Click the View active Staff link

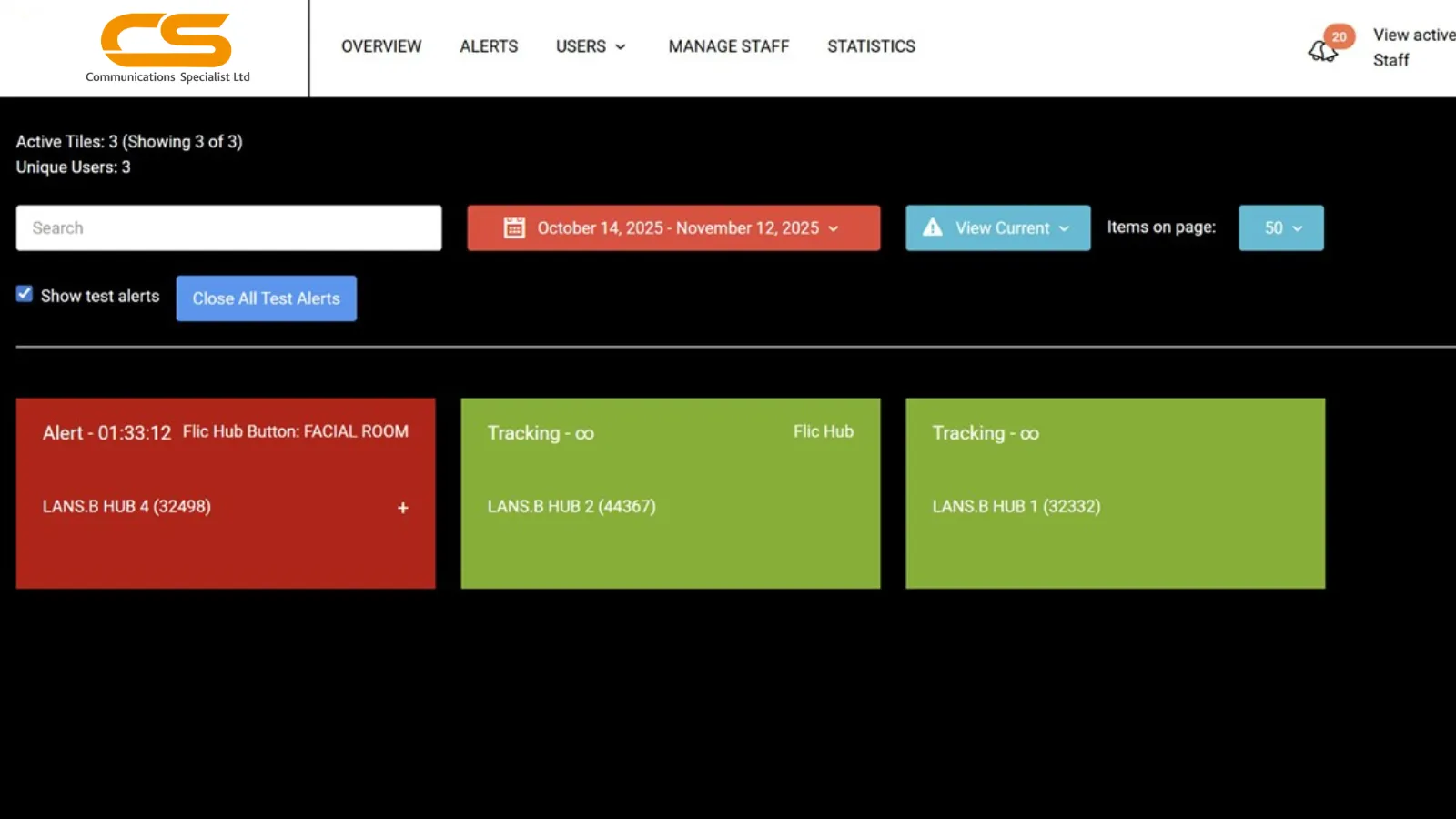pyautogui.click(x=1411, y=47)
